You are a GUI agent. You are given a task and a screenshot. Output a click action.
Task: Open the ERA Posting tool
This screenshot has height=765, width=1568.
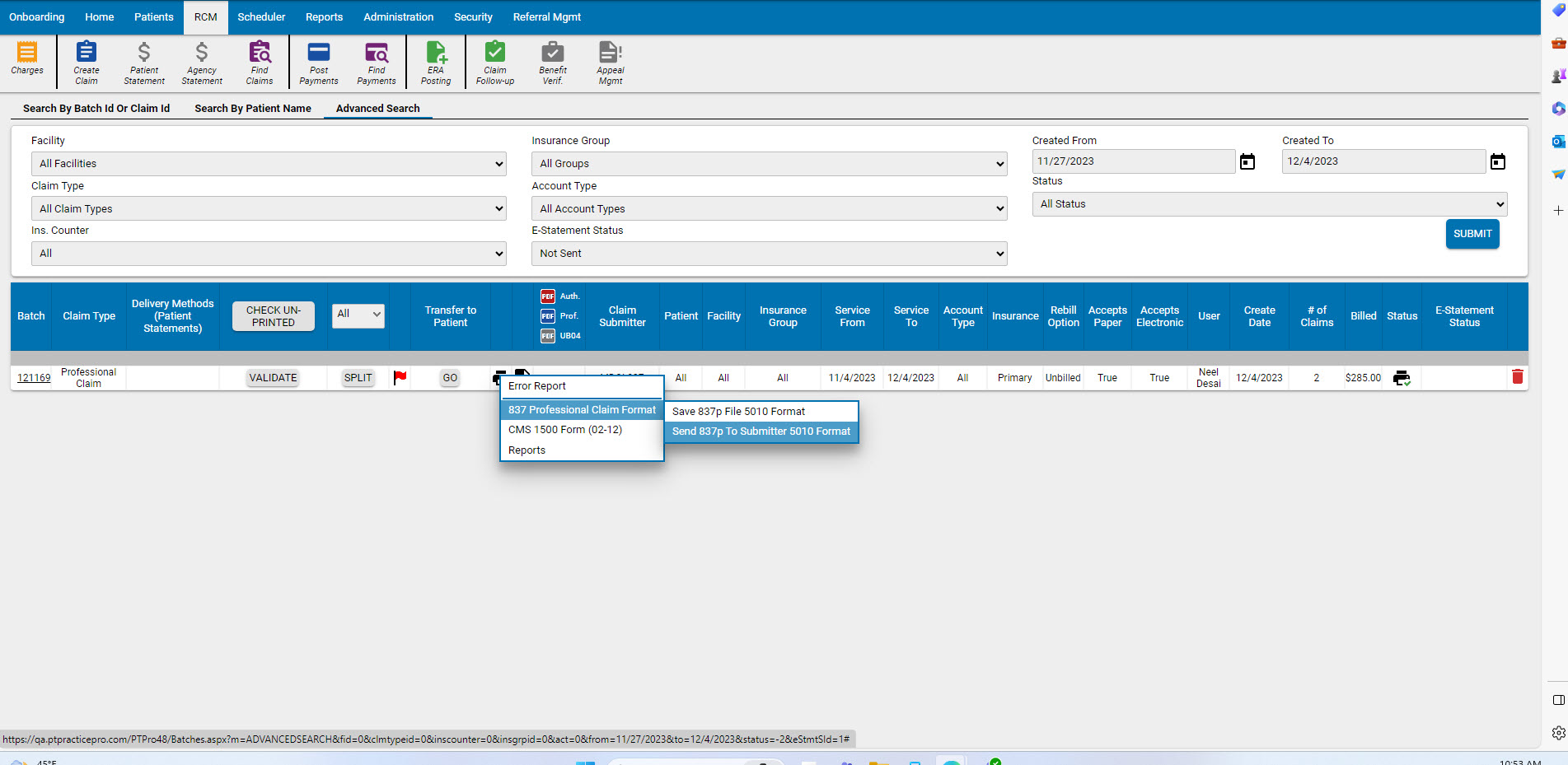click(x=436, y=62)
